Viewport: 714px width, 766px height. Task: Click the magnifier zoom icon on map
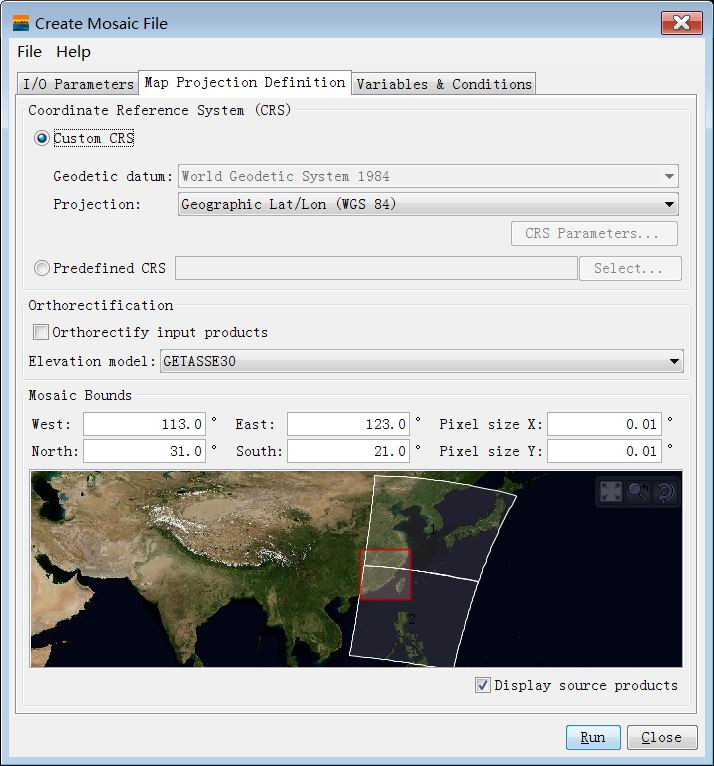coord(637,492)
